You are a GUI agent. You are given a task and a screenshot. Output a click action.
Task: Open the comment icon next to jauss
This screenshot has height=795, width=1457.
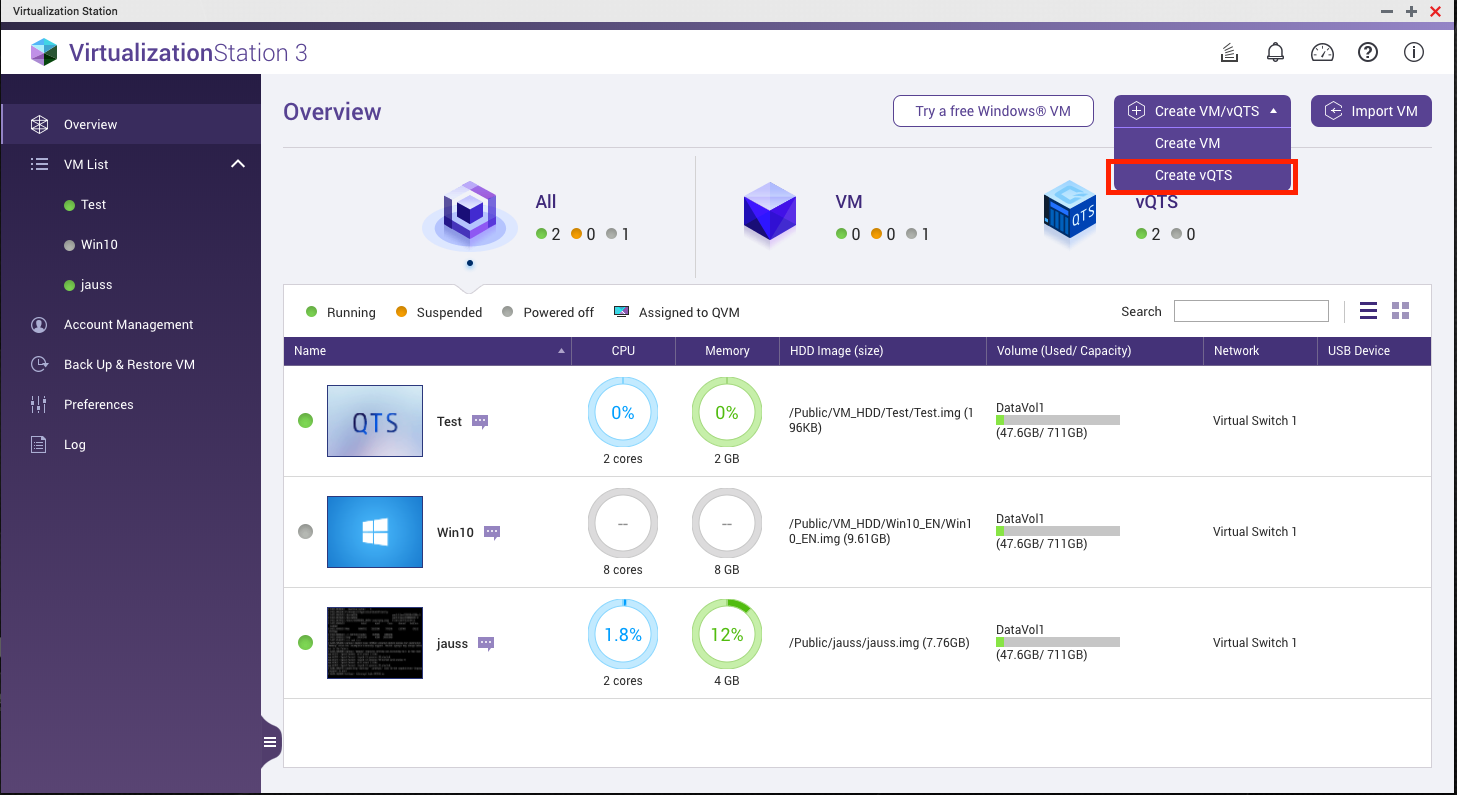pos(486,644)
